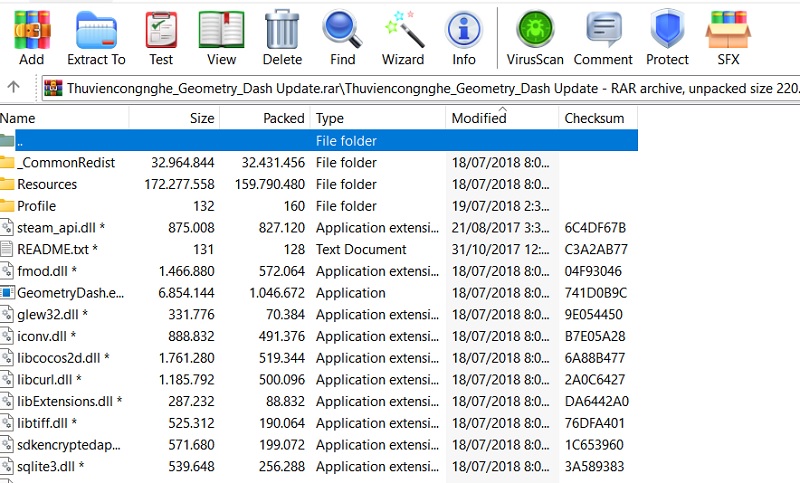This screenshot has width=800, height=483.
Task: Click the fmod.dll file icon
Action: click(7, 271)
